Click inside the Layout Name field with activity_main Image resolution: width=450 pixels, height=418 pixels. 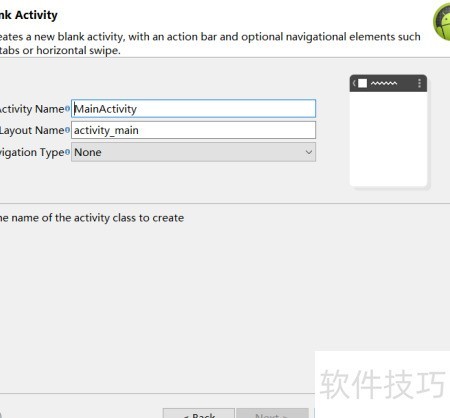[193, 130]
